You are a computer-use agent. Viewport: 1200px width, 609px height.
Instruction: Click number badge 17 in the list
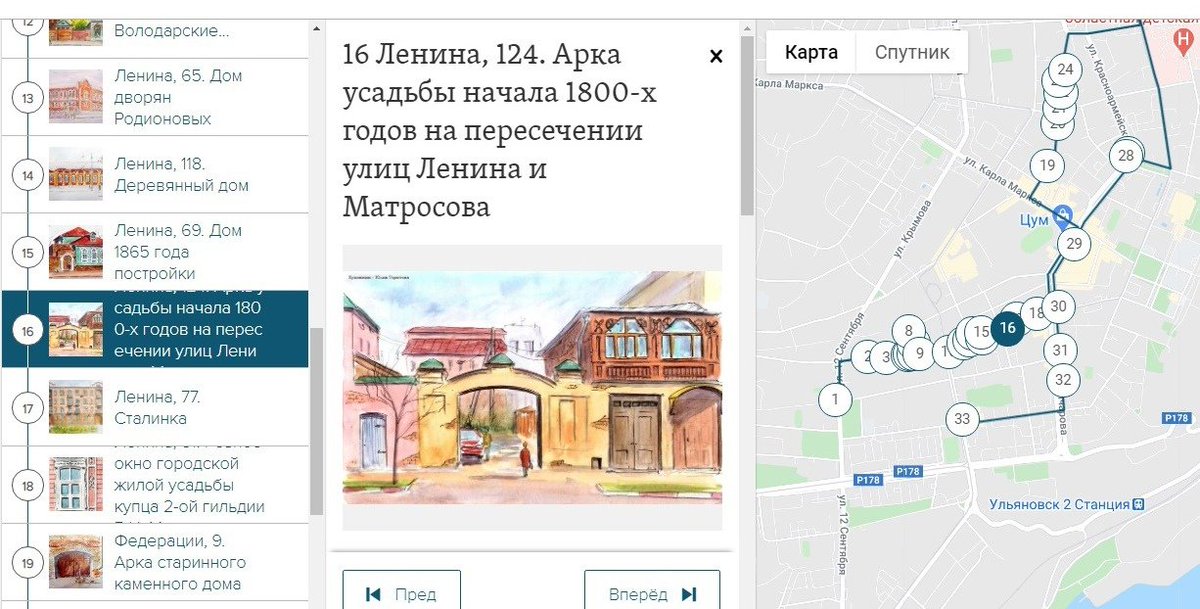[27, 408]
